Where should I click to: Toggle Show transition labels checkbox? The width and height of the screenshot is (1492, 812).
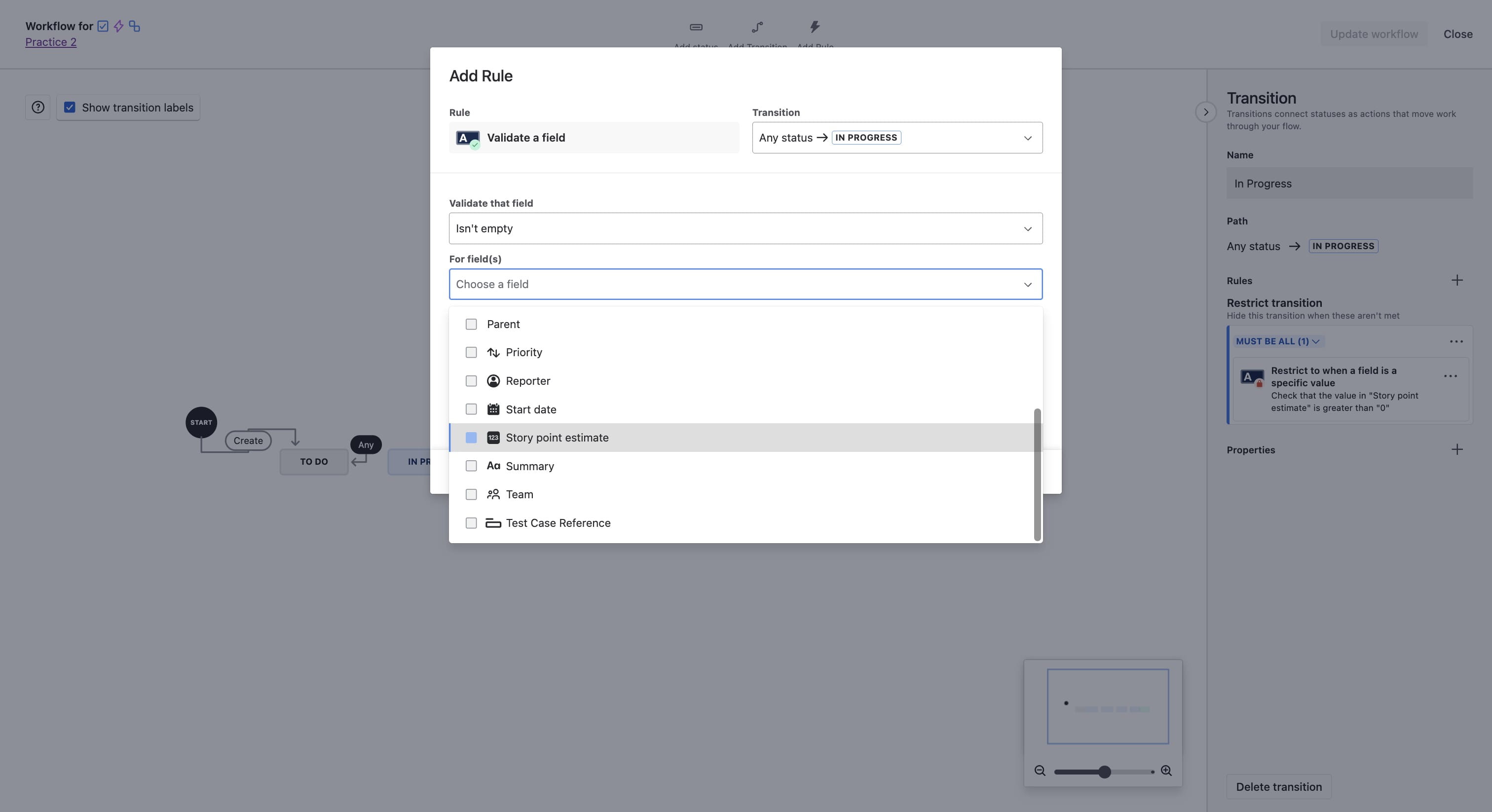click(x=70, y=107)
